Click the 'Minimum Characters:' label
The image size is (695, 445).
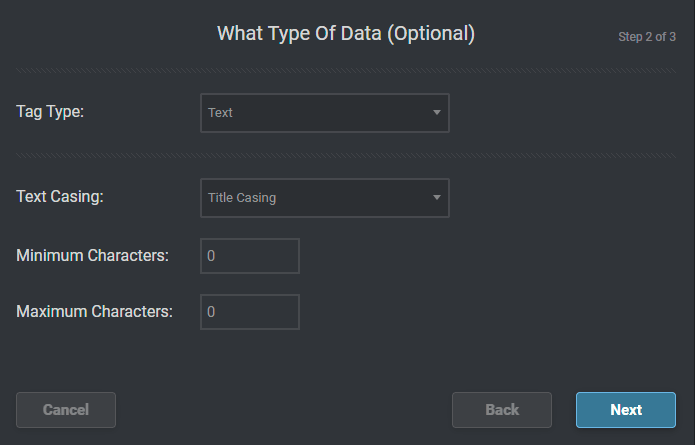92,255
